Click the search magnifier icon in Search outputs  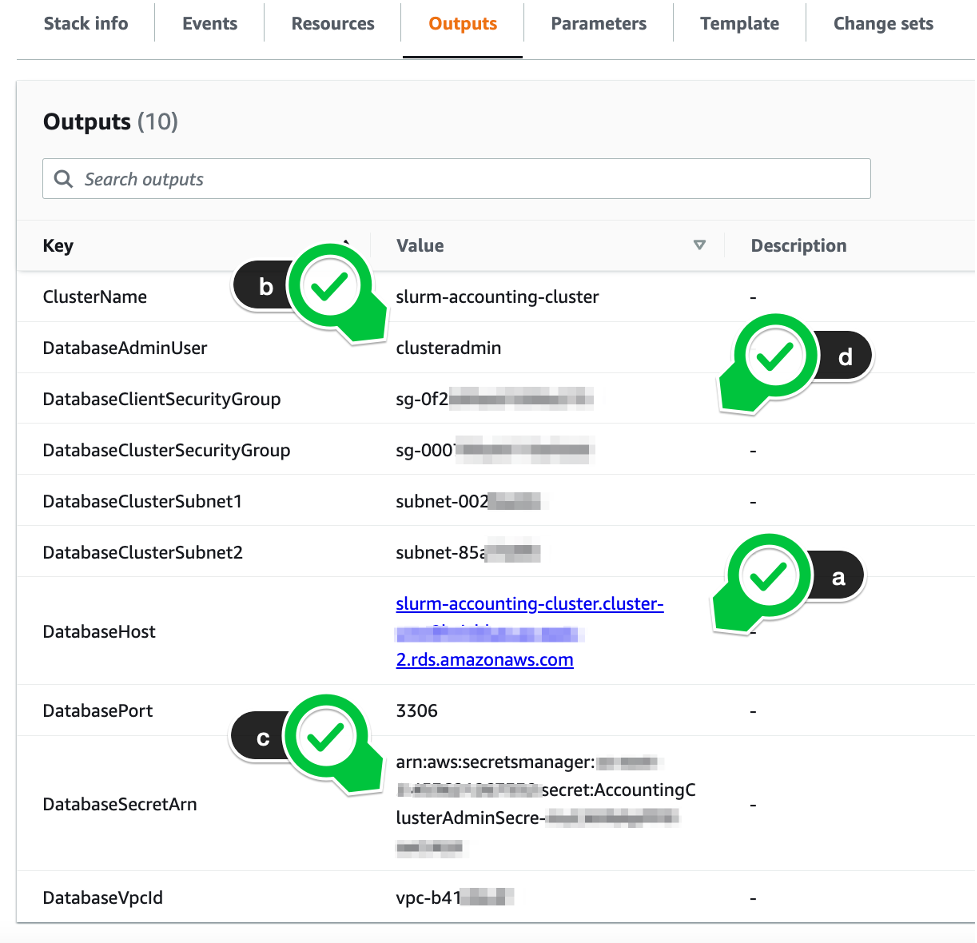pos(63,178)
